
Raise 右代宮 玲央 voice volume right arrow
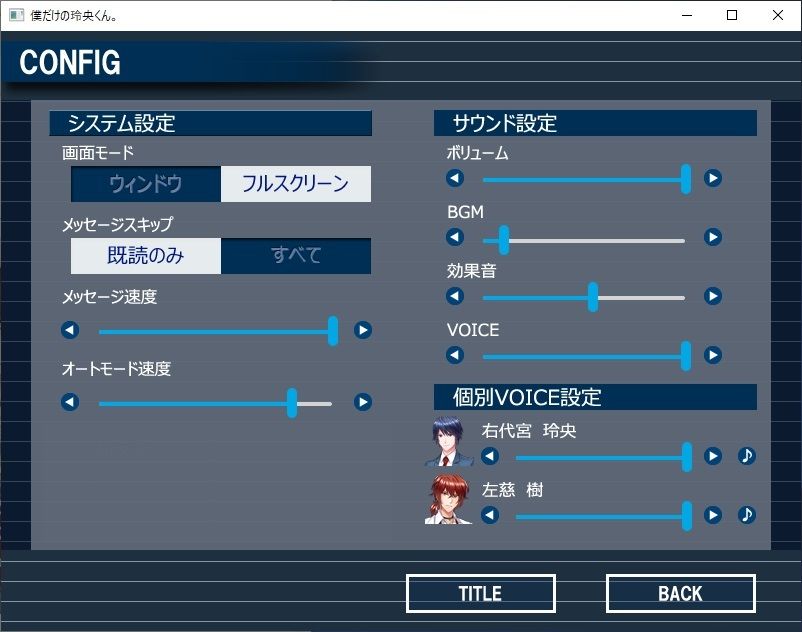click(x=712, y=456)
